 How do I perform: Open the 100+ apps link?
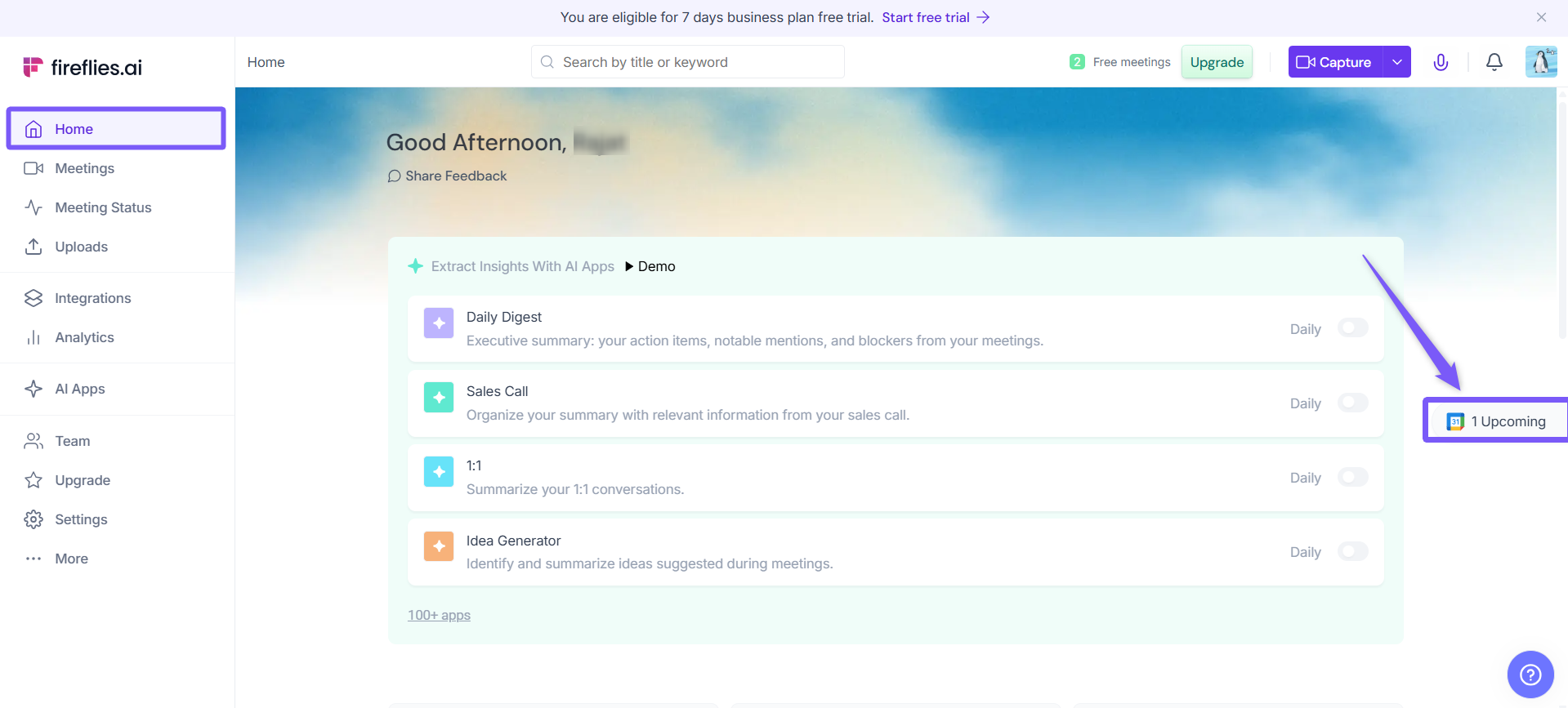[439, 615]
